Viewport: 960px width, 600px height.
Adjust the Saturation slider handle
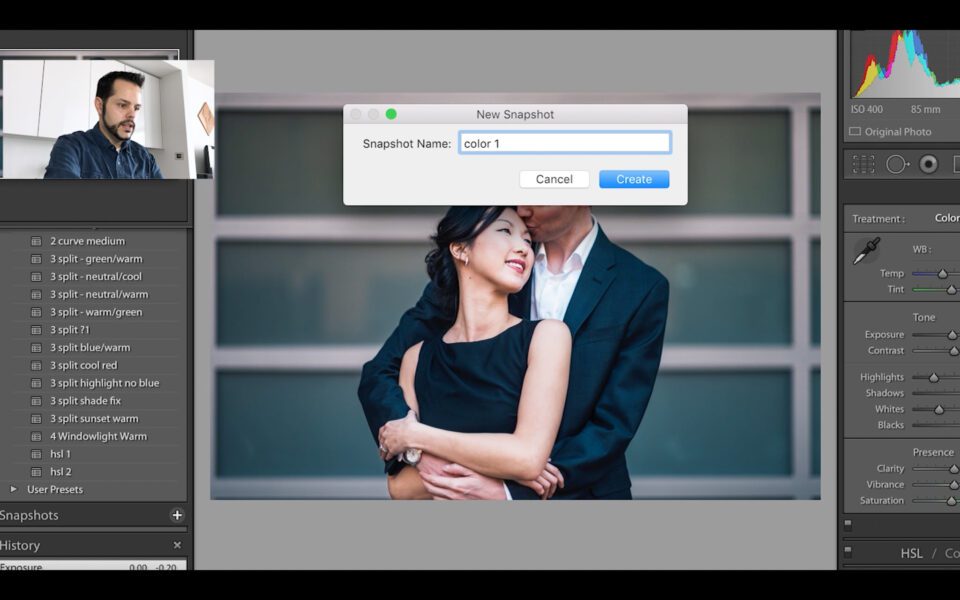click(951, 501)
